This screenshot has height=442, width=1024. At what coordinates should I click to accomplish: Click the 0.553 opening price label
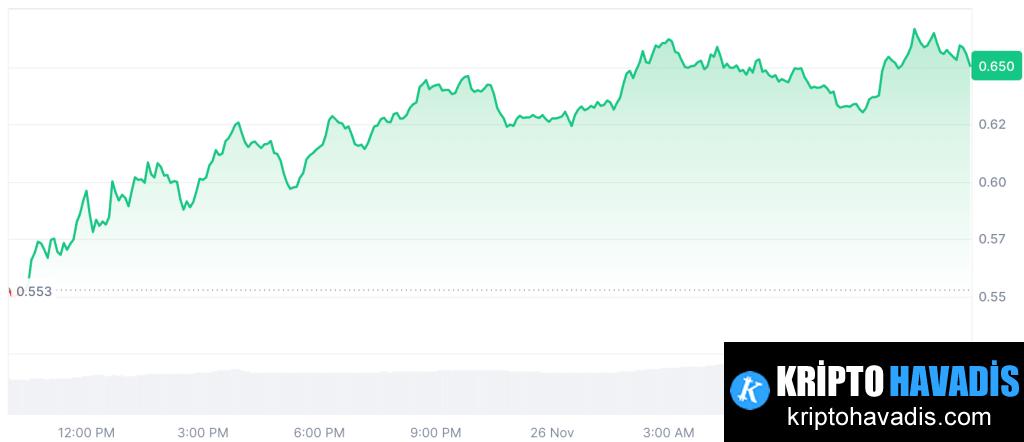point(34,291)
